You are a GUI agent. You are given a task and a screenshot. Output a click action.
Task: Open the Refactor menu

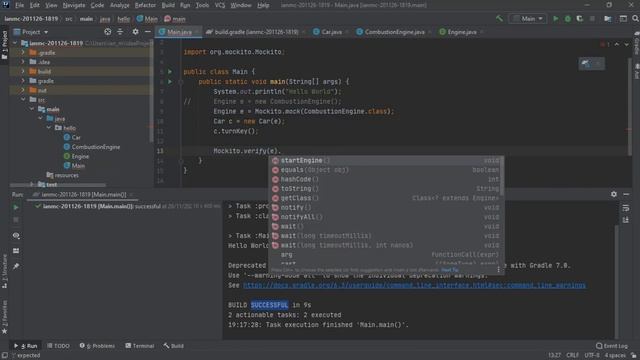click(145, 5)
